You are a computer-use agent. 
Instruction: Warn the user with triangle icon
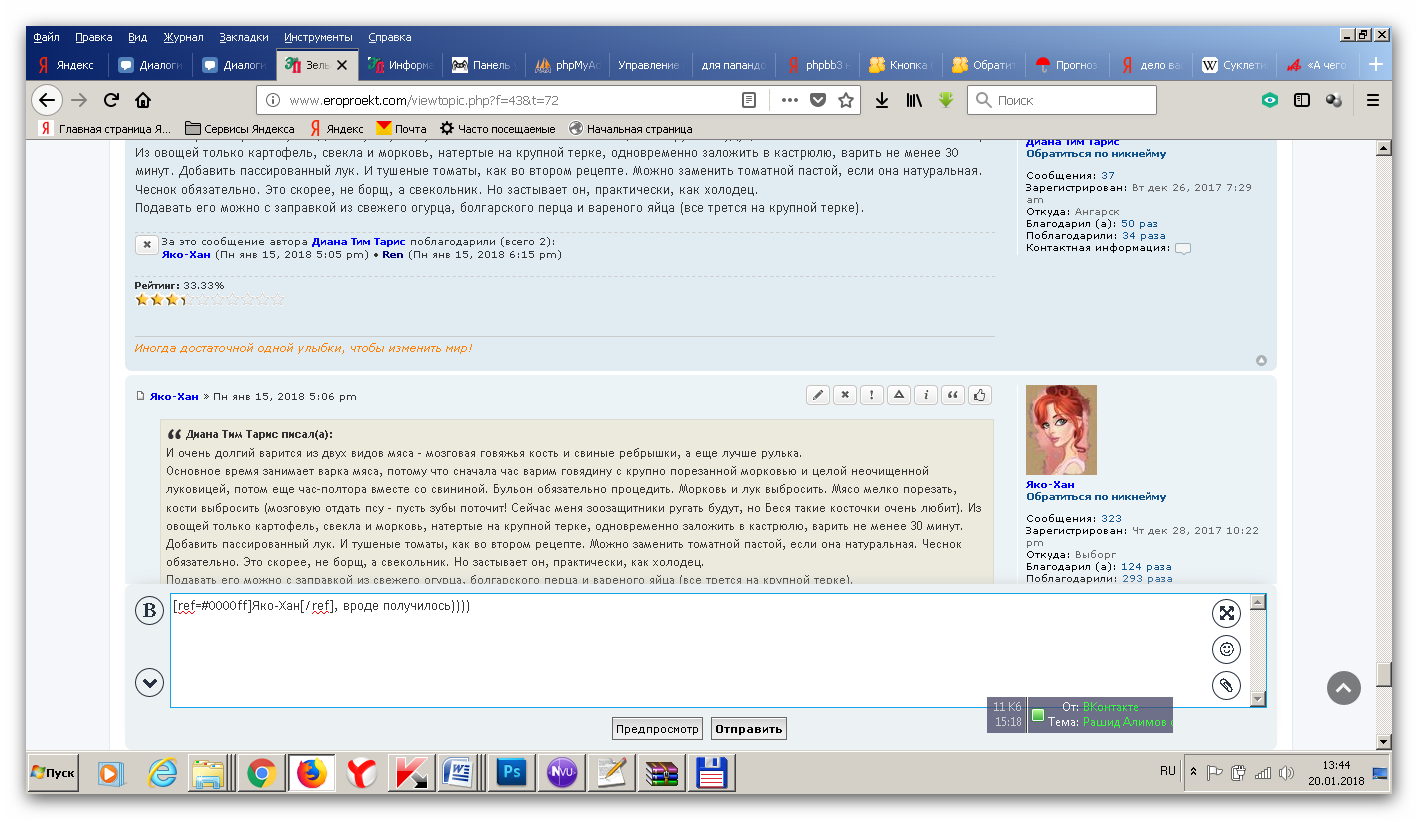[899, 395]
